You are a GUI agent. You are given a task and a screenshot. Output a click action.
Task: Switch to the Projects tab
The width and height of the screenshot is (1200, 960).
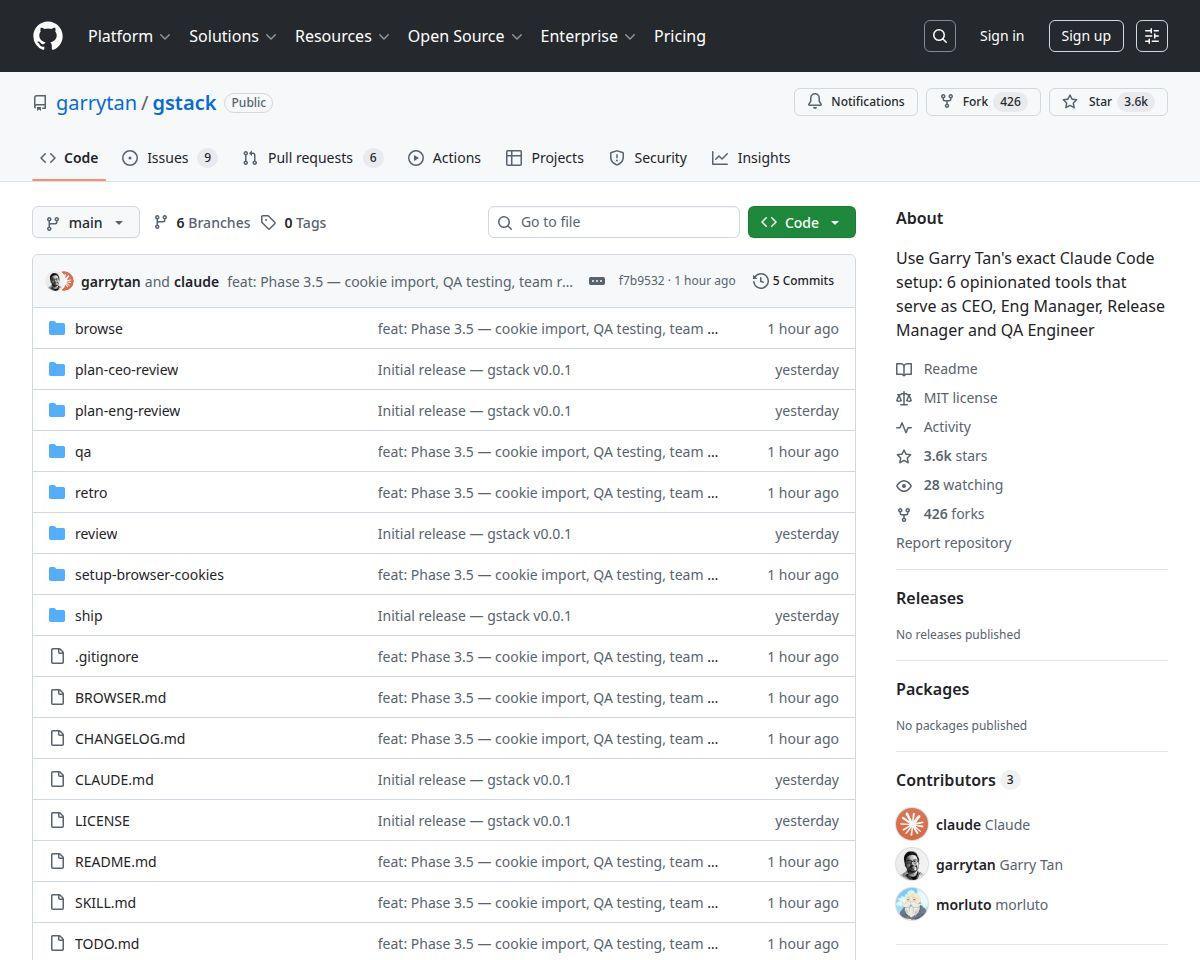point(545,158)
